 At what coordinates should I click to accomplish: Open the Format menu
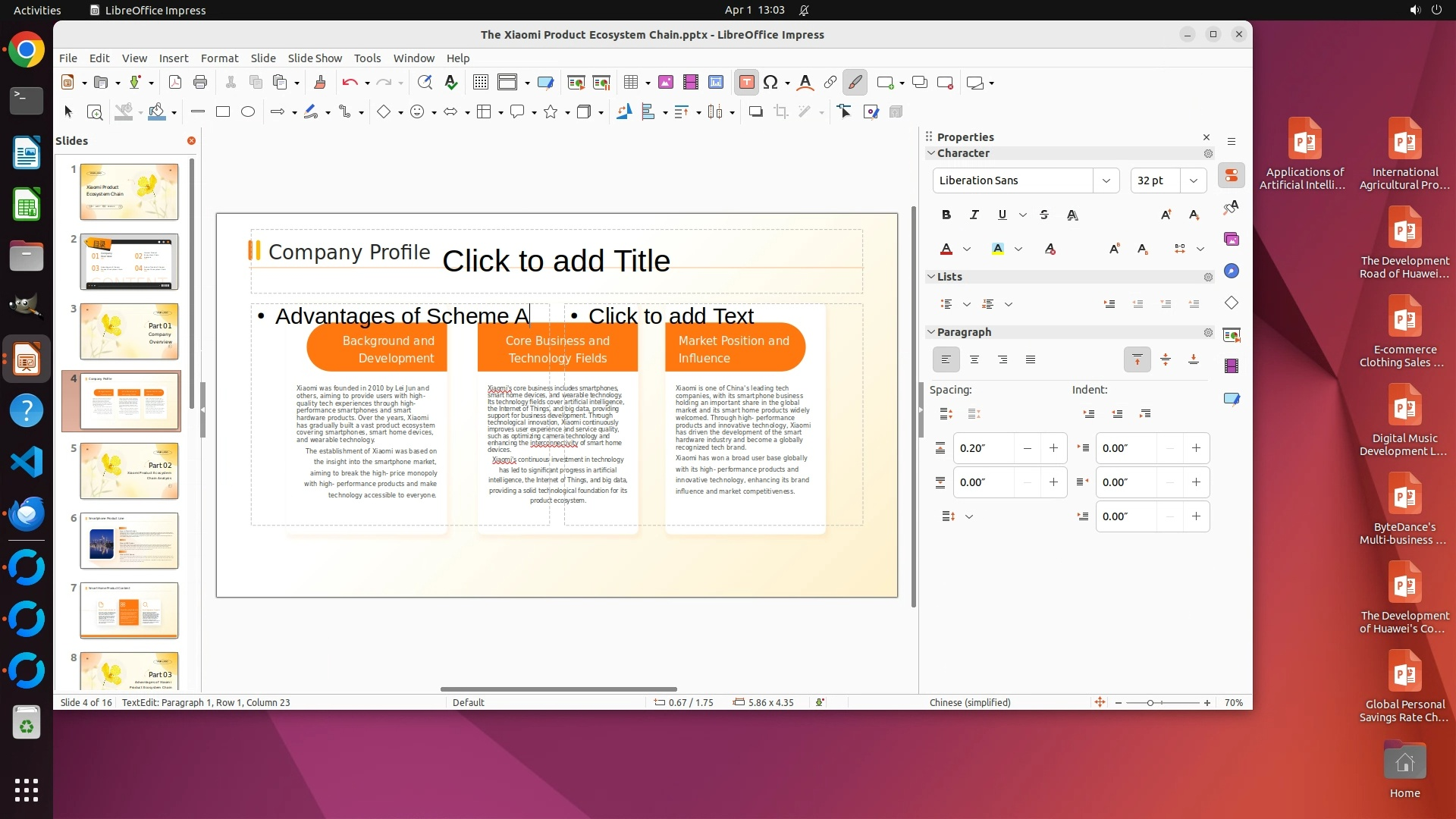(219, 58)
